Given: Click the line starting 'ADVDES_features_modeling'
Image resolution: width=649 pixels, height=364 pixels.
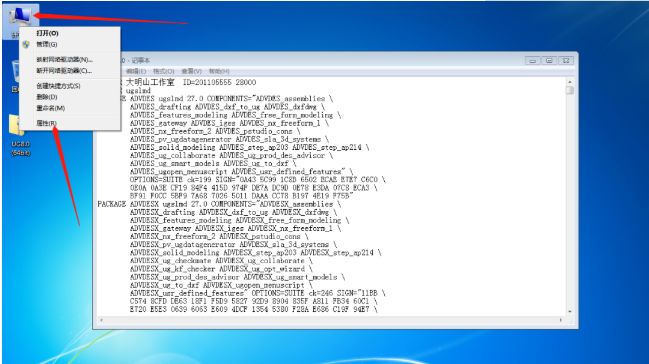Looking at the screenshot, I should click(x=236, y=115).
